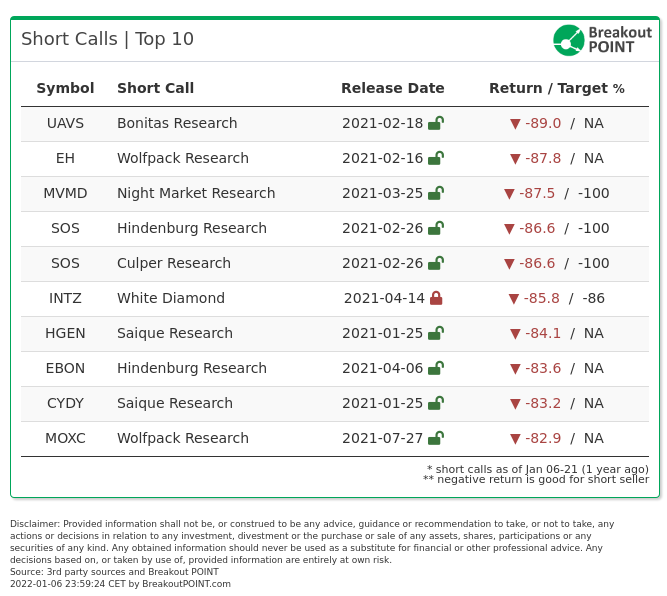Open Night Market Research entry

(196, 193)
